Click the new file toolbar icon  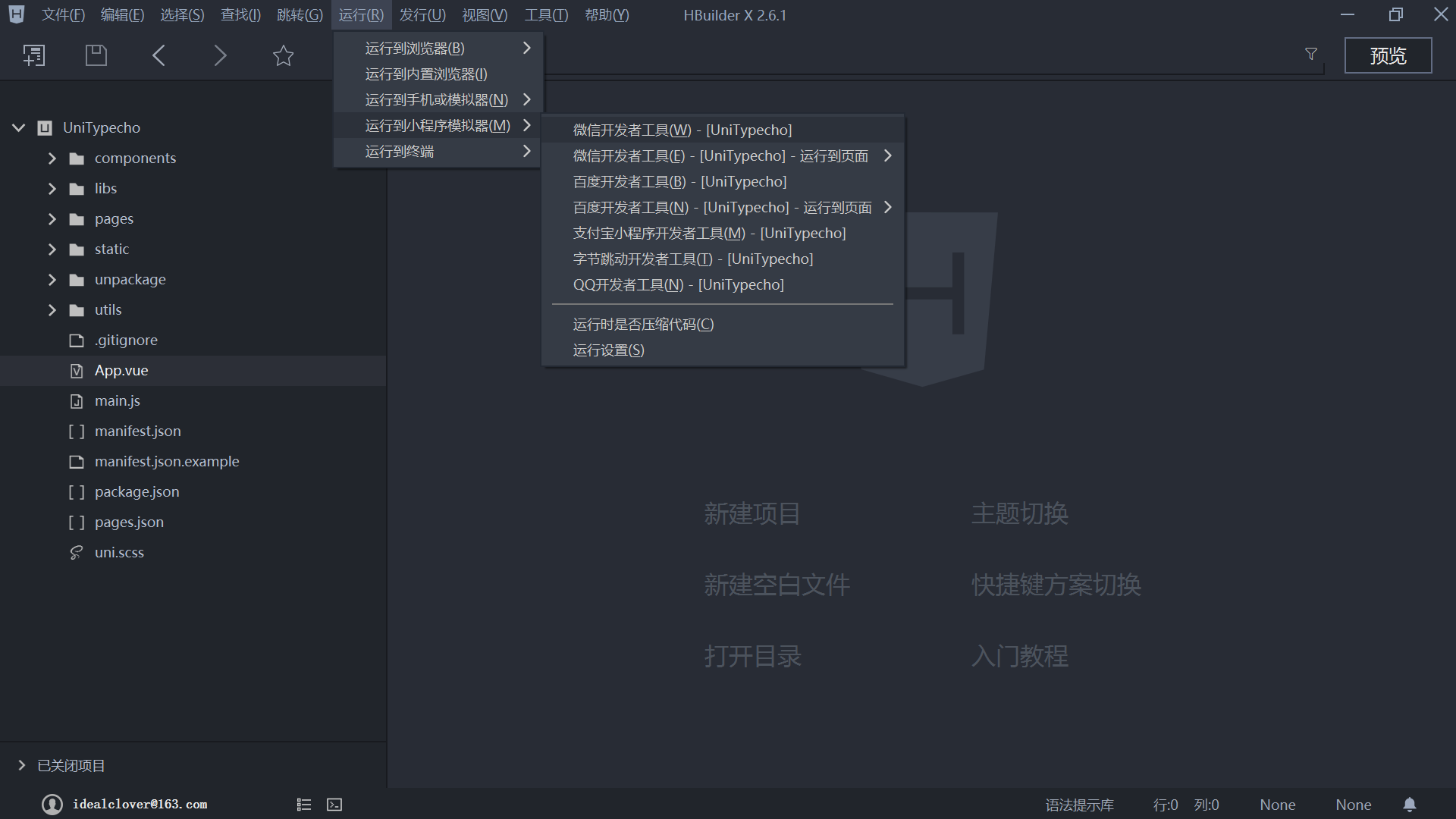coord(34,55)
